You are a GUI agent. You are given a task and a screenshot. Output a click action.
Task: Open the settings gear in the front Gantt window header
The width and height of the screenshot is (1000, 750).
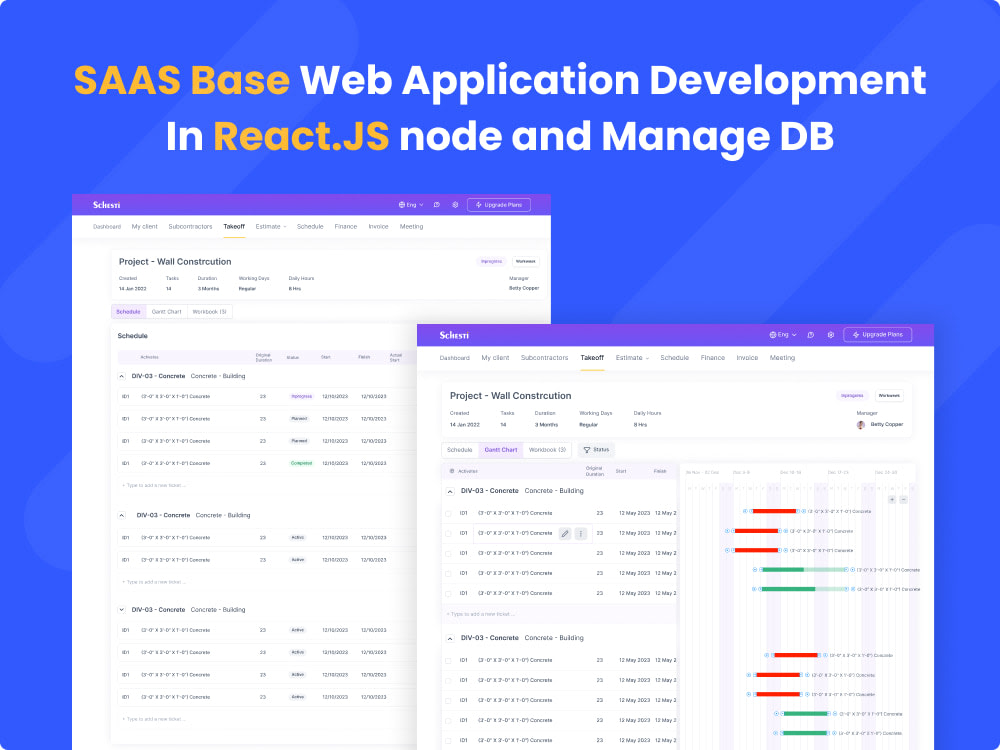tap(830, 335)
